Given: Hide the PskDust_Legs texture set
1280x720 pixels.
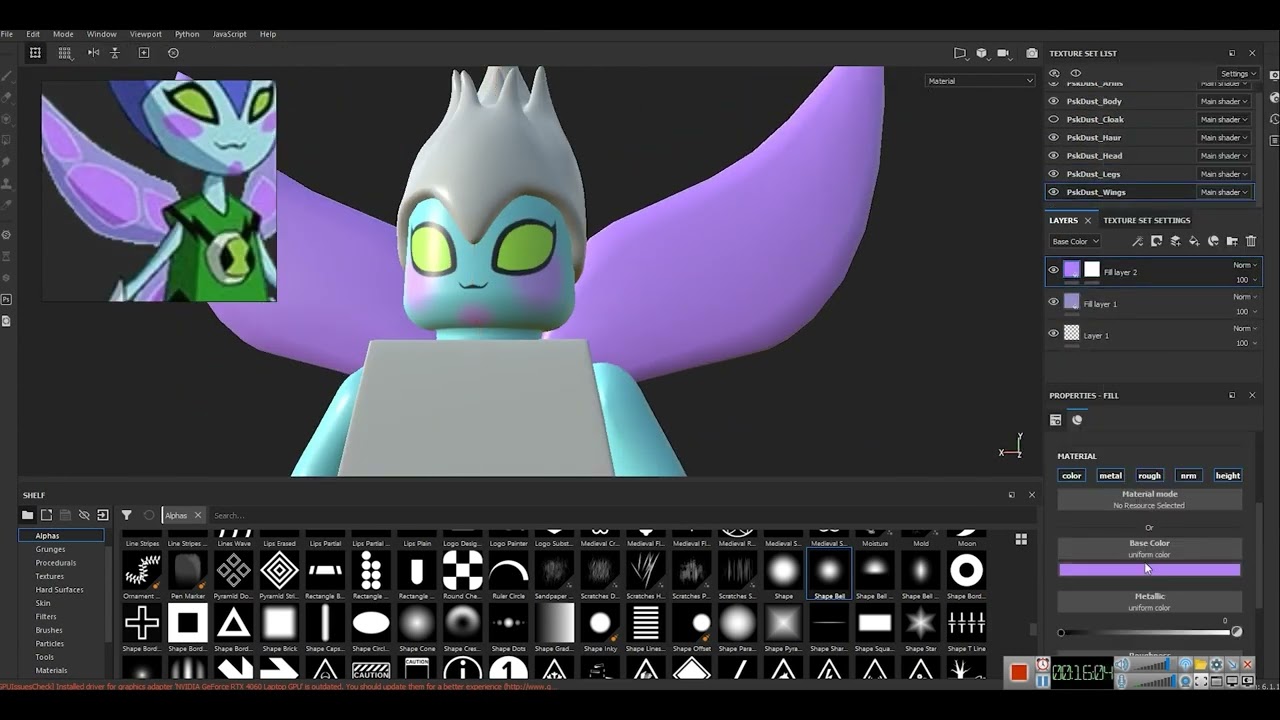Looking at the screenshot, I should [x=1053, y=174].
